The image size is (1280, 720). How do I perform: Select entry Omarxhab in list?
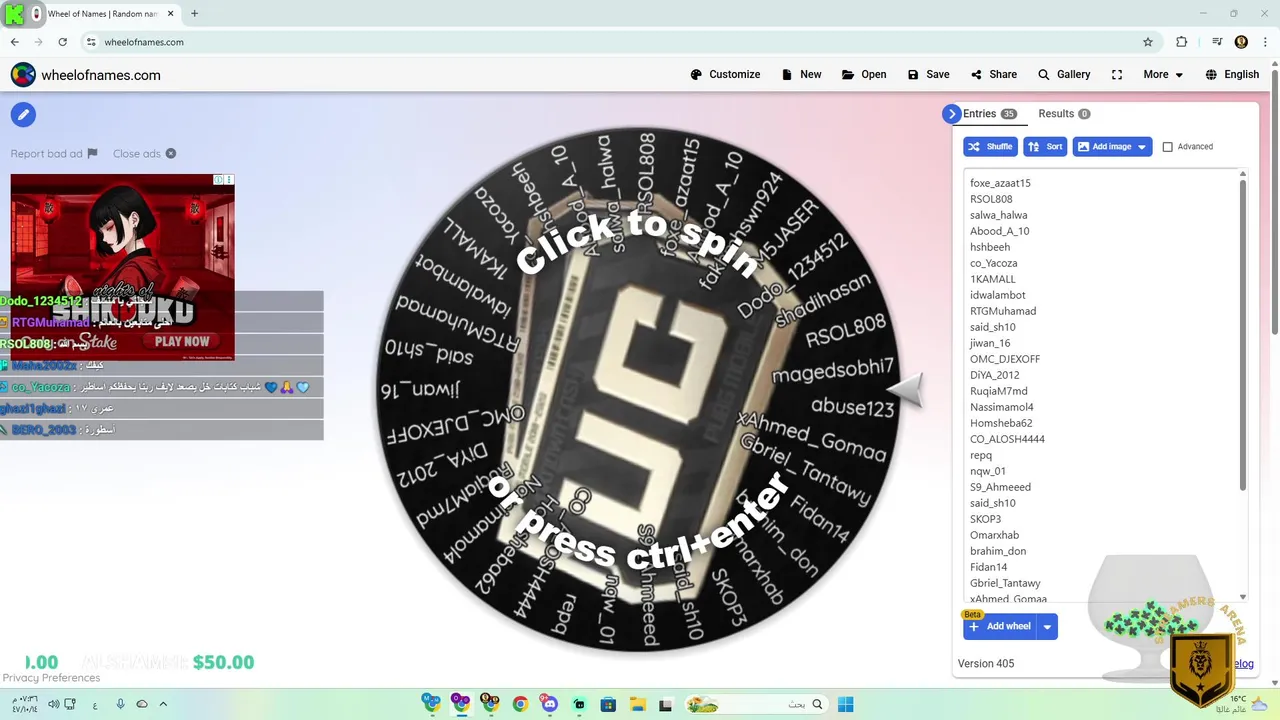(x=994, y=535)
